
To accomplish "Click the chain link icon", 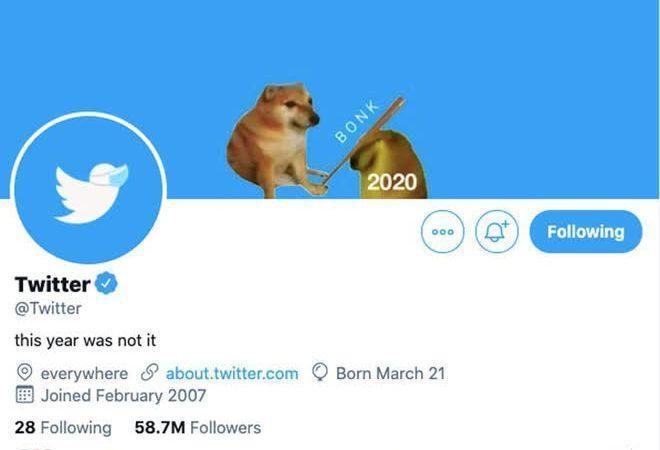I will tap(151, 373).
